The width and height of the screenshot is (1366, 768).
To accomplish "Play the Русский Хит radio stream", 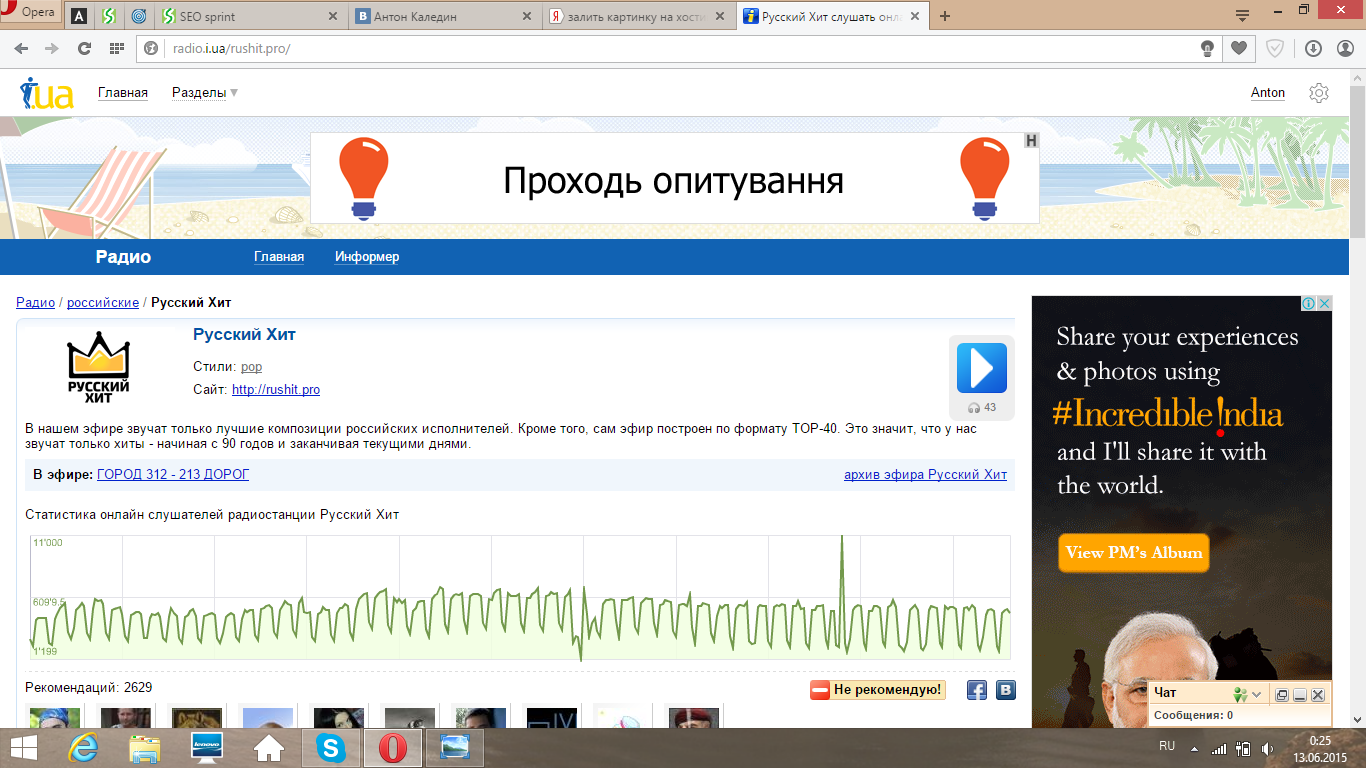I will click(x=981, y=368).
